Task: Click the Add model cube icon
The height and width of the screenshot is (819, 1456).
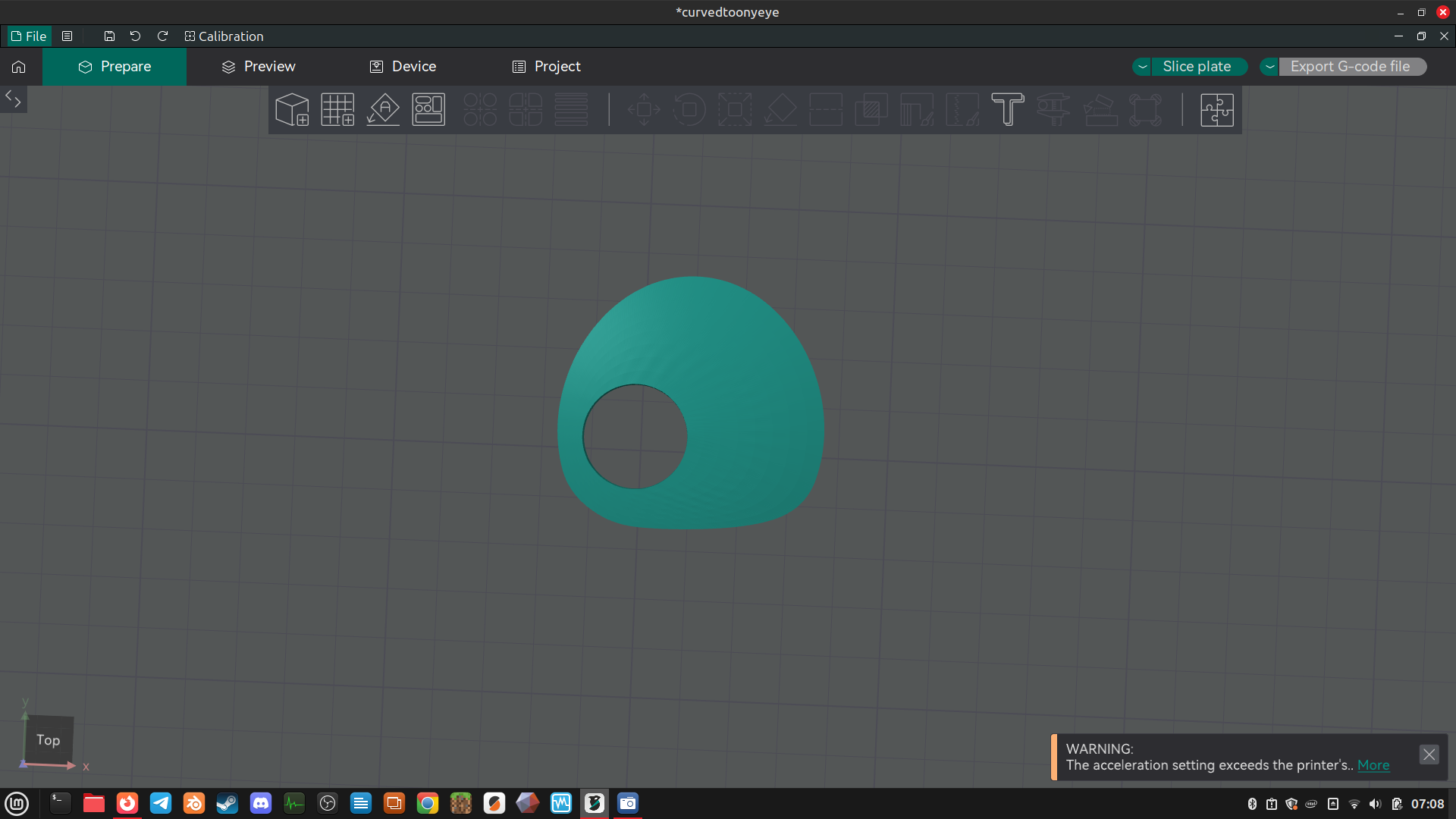Action: [x=292, y=110]
